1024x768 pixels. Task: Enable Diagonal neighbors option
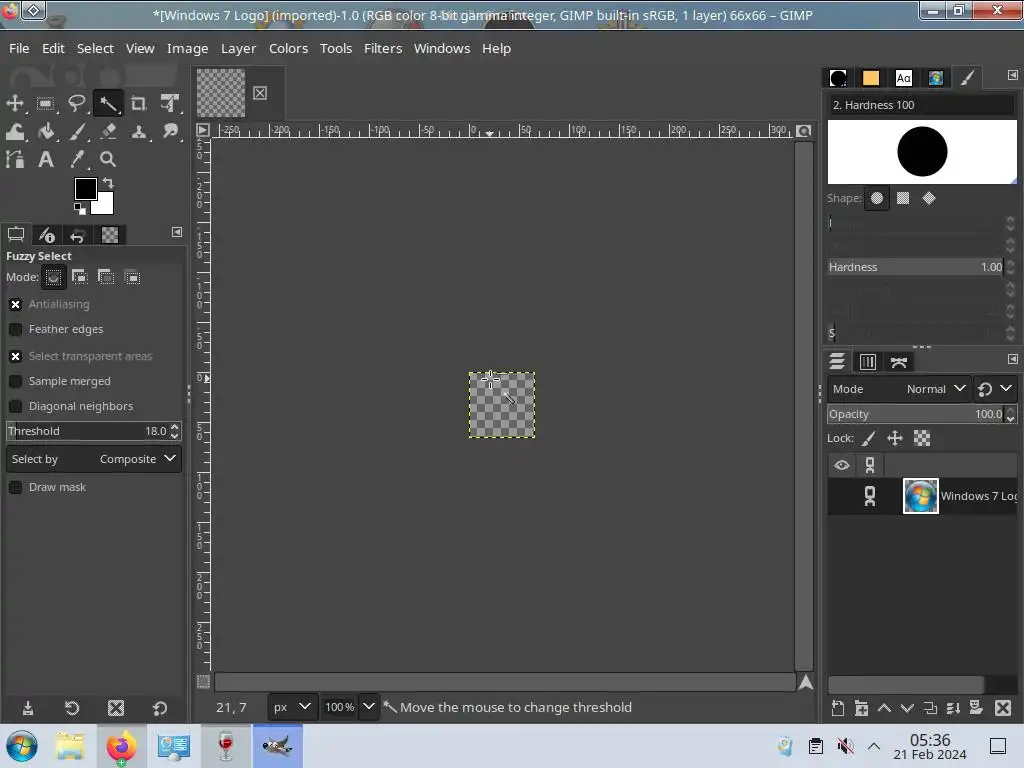tap(16, 406)
